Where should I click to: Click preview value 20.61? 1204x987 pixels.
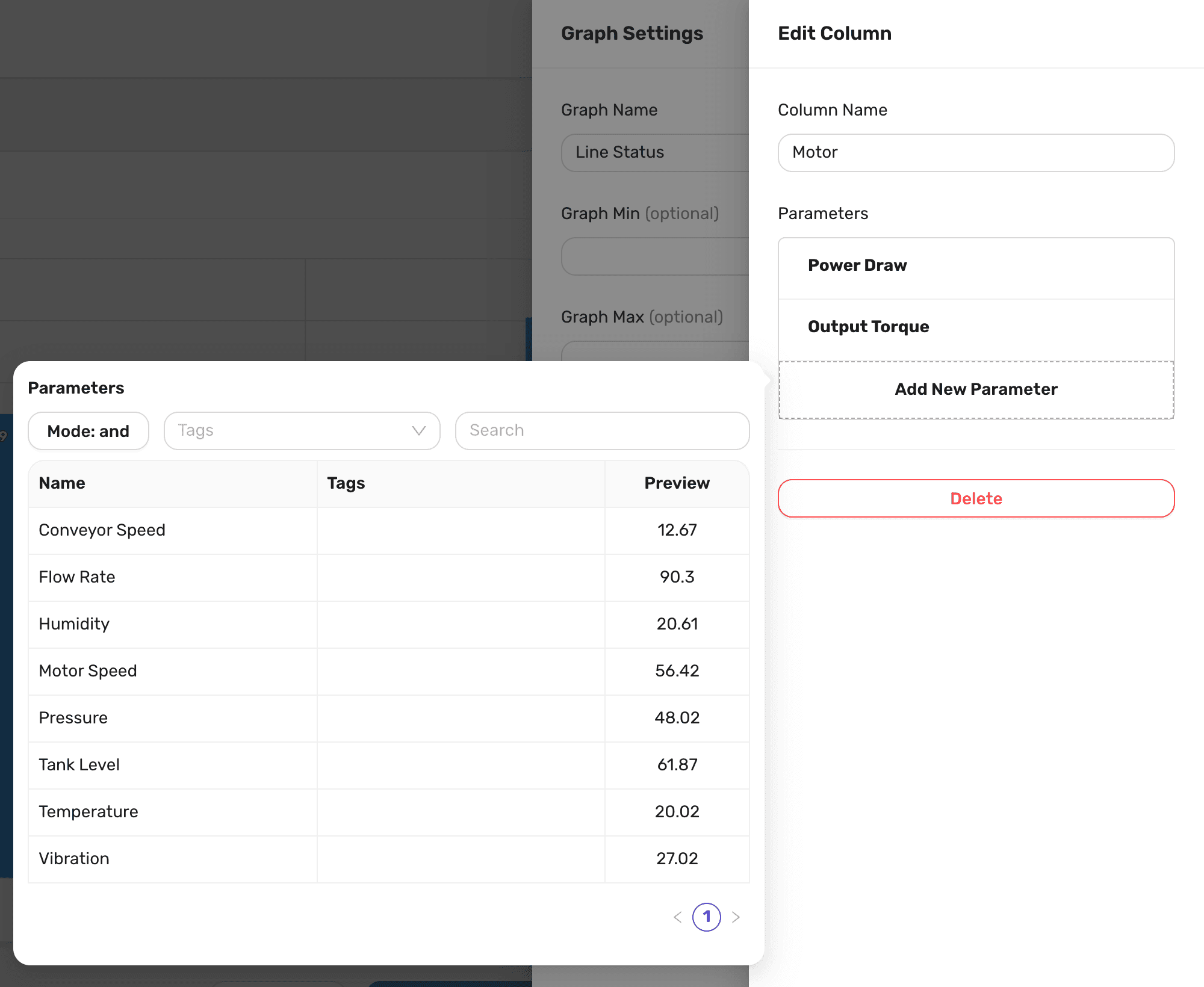tap(677, 624)
